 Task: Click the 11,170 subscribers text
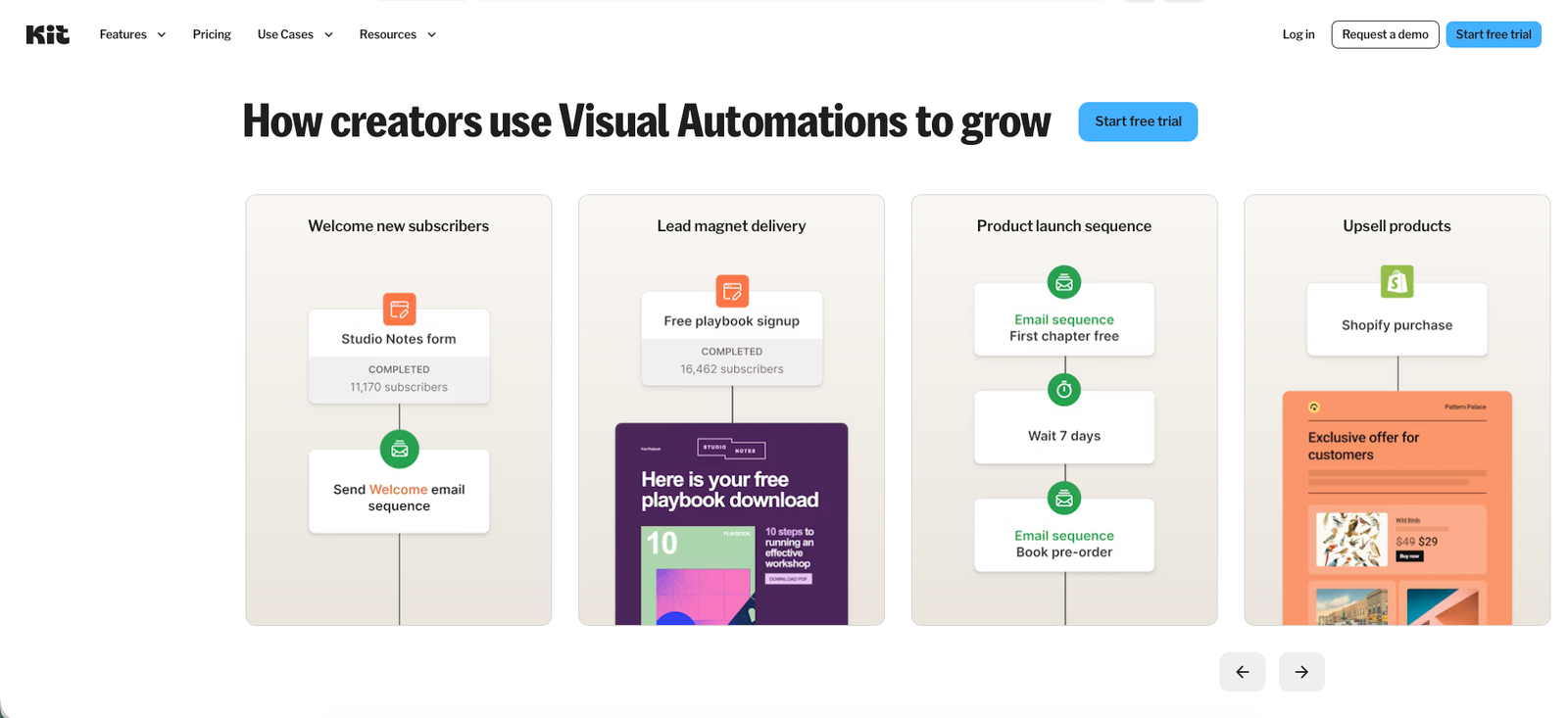point(399,387)
